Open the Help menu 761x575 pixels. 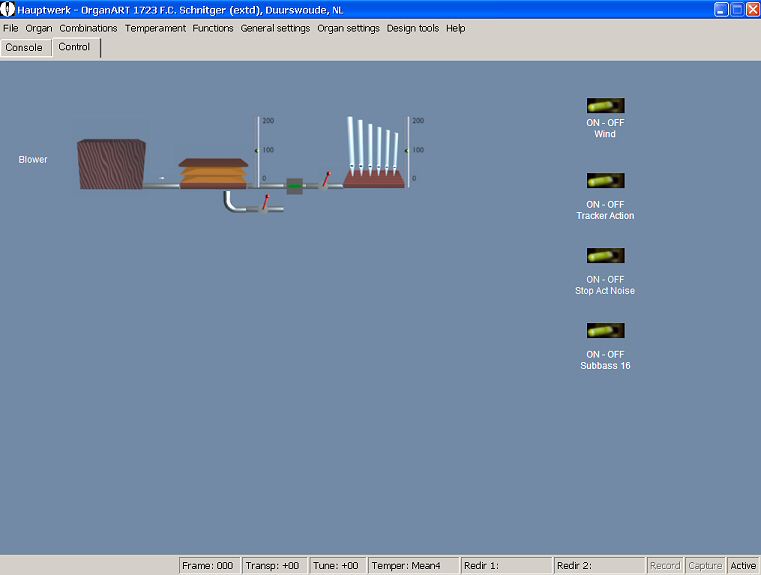(456, 28)
